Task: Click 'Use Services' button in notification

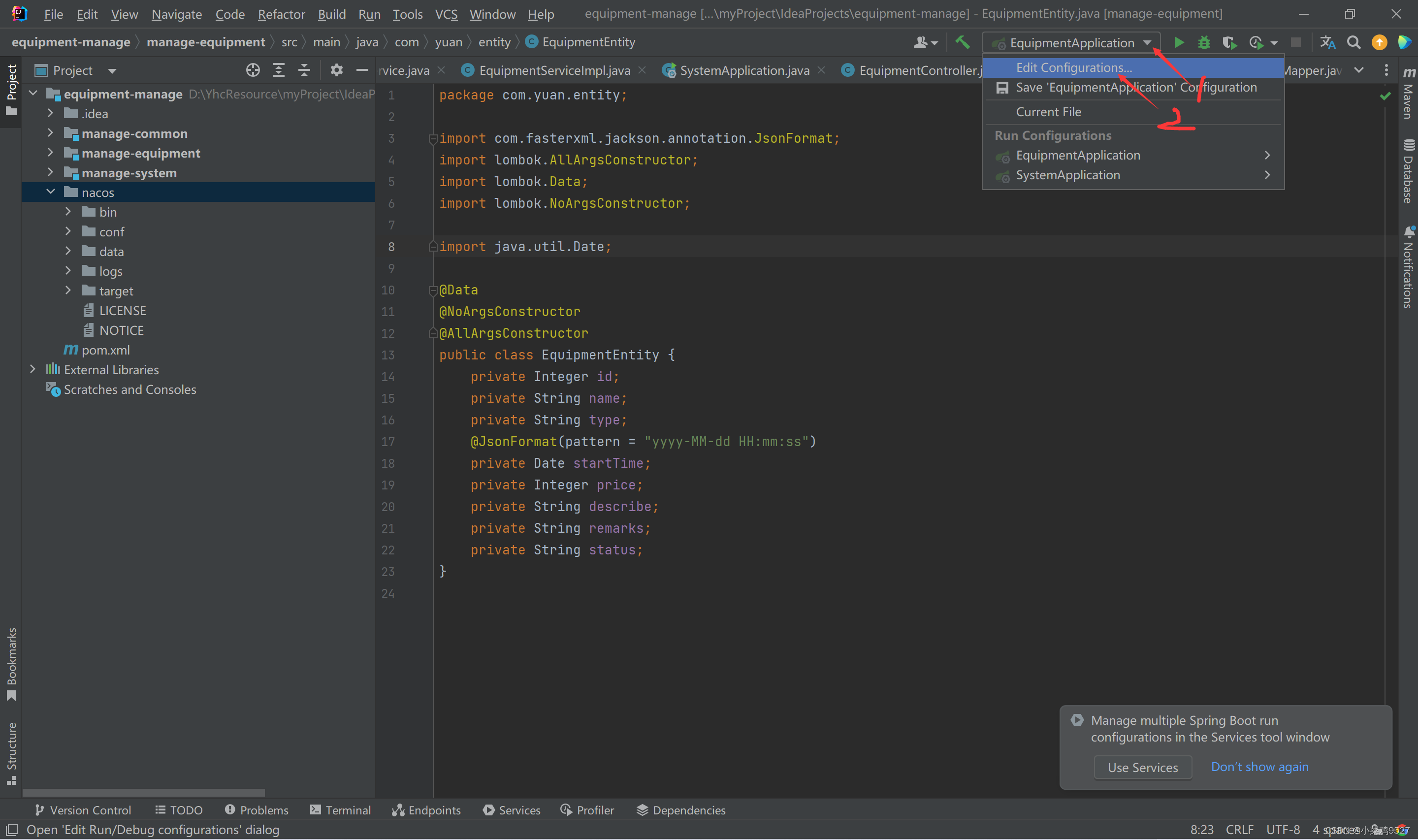Action: [1140, 767]
